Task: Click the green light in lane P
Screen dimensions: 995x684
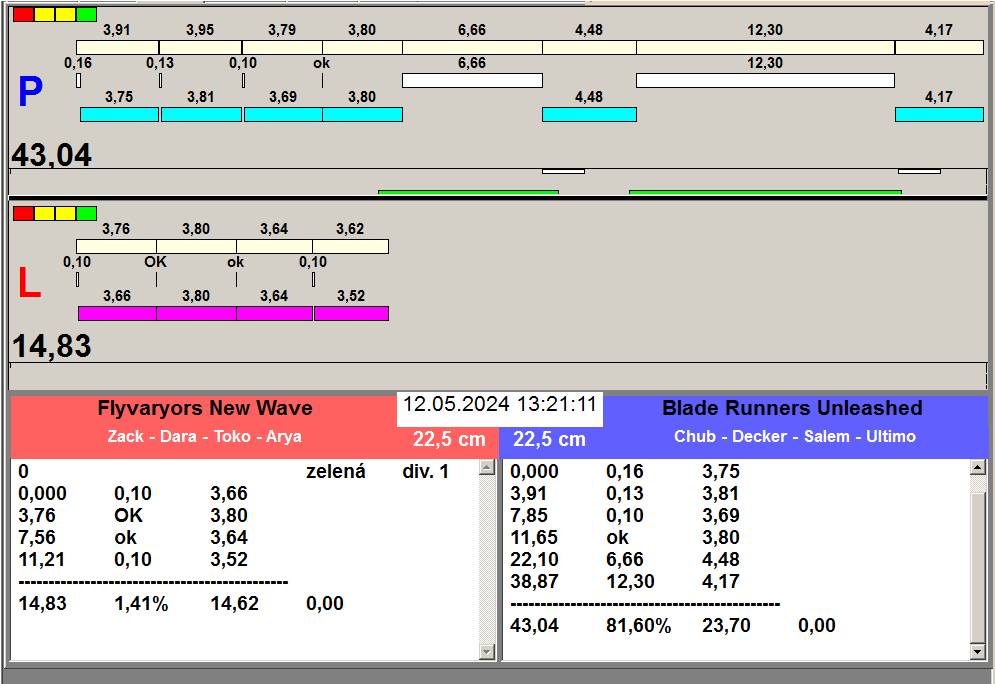Action: pyautogui.click(x=87, y=14)
